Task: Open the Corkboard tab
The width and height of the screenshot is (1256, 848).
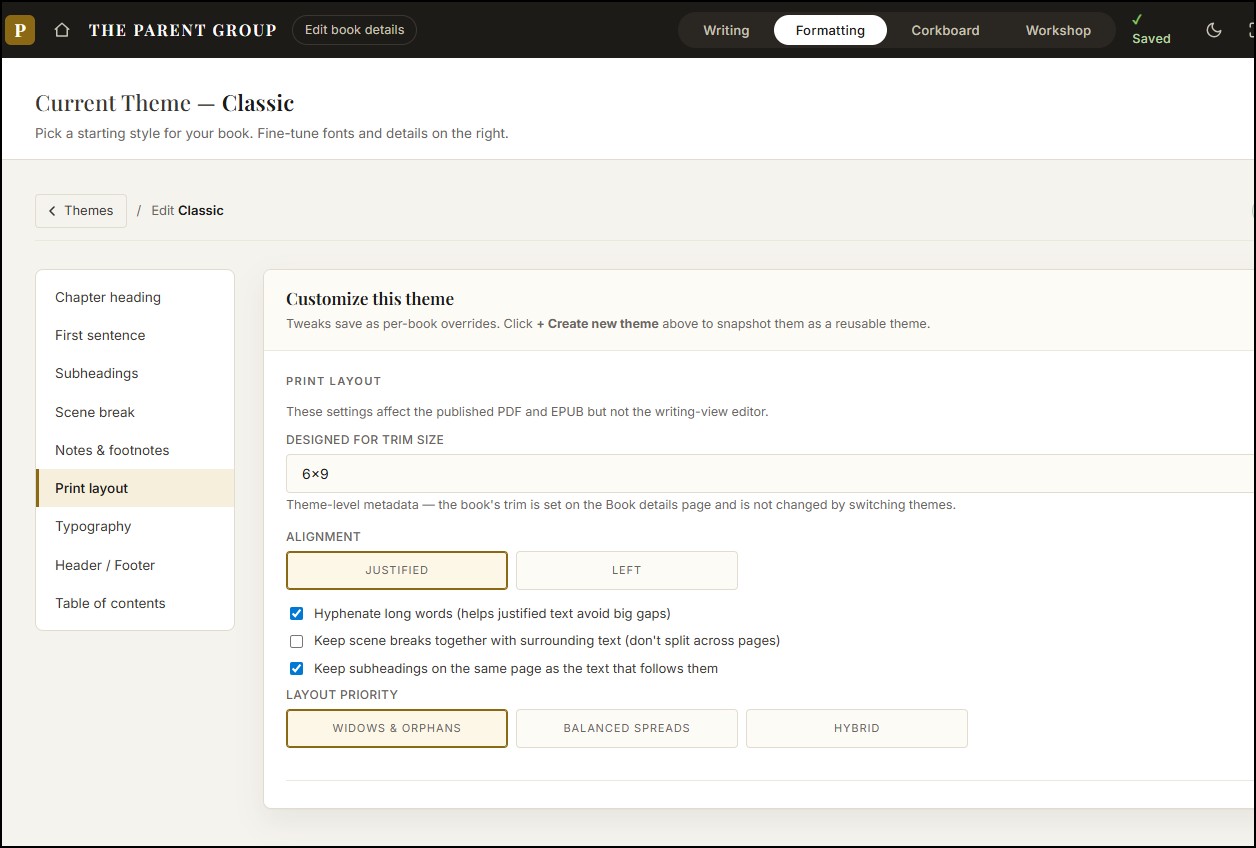Action: [x=945, y=30]
